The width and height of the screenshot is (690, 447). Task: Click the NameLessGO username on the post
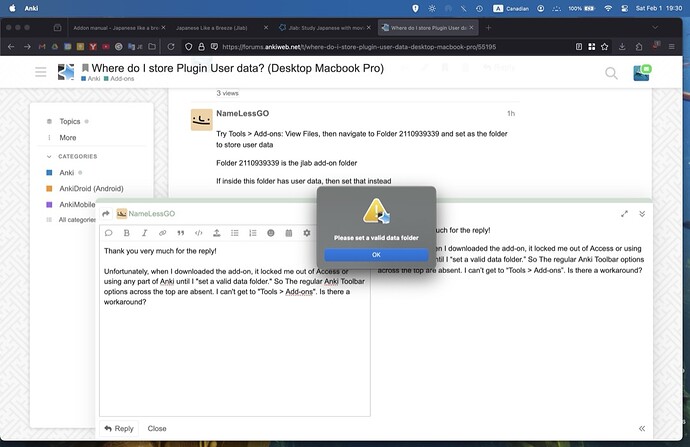coord(242,114)
